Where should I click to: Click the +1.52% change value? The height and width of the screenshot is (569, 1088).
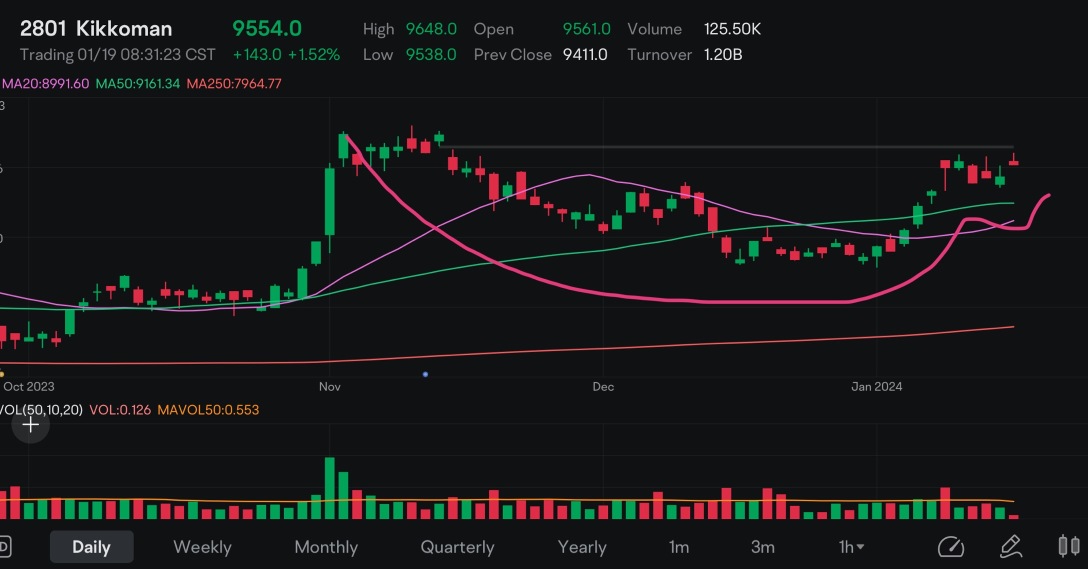[314, 55]
